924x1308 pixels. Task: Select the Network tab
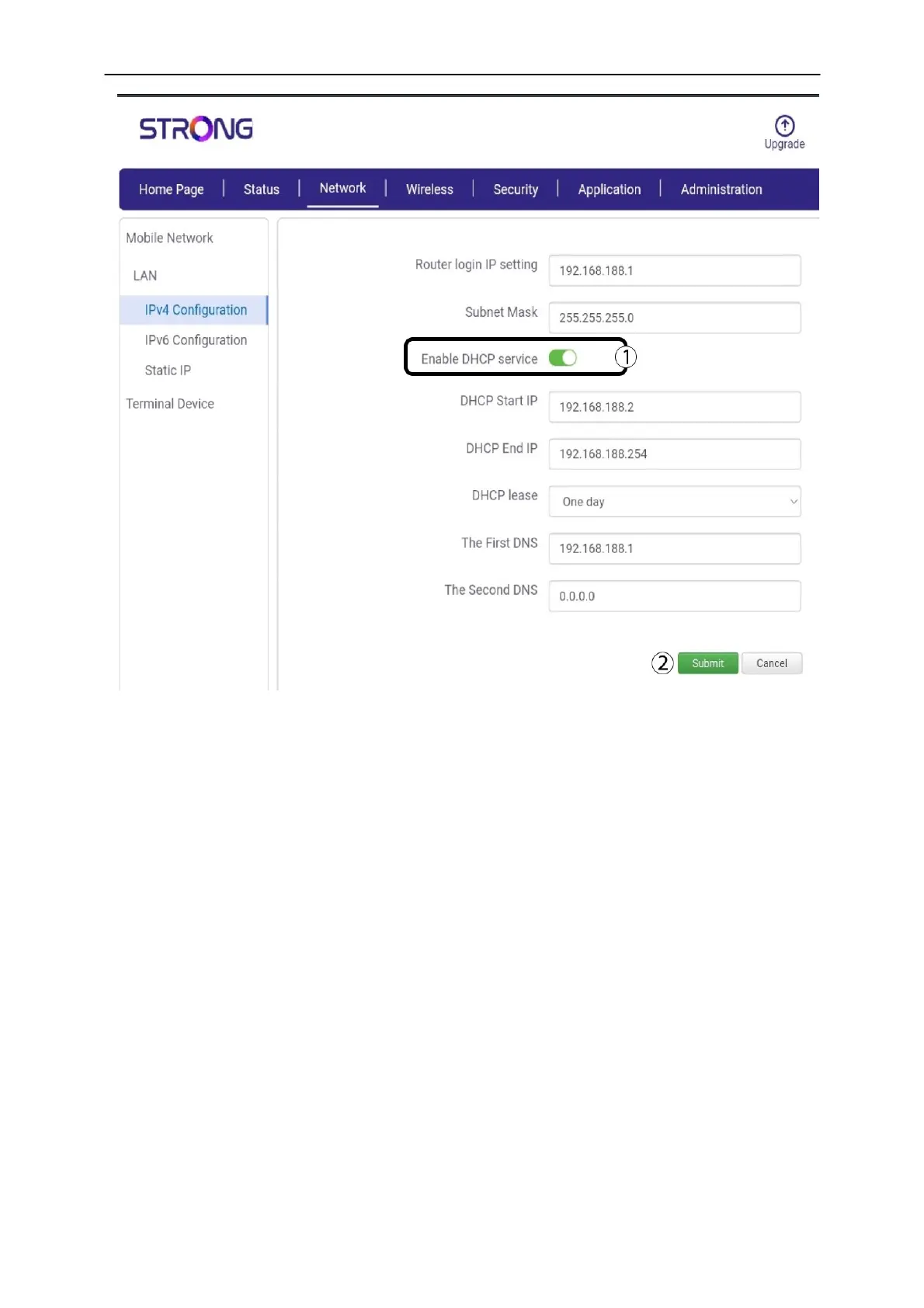click(x=342, y=189)
